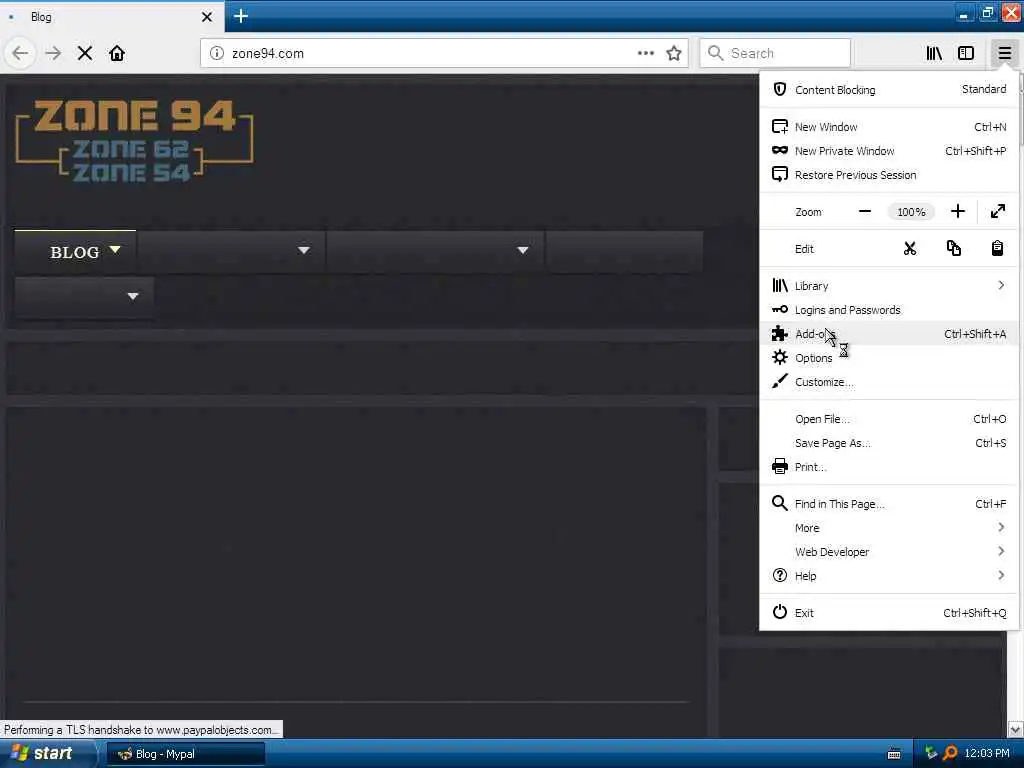Open a new tab with plus button

241,16
